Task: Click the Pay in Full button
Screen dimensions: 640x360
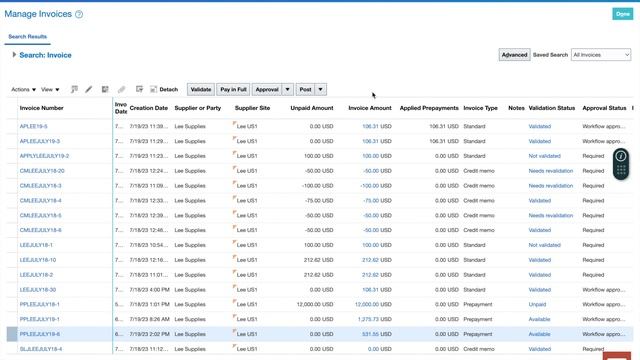Action: click(233, 89)
